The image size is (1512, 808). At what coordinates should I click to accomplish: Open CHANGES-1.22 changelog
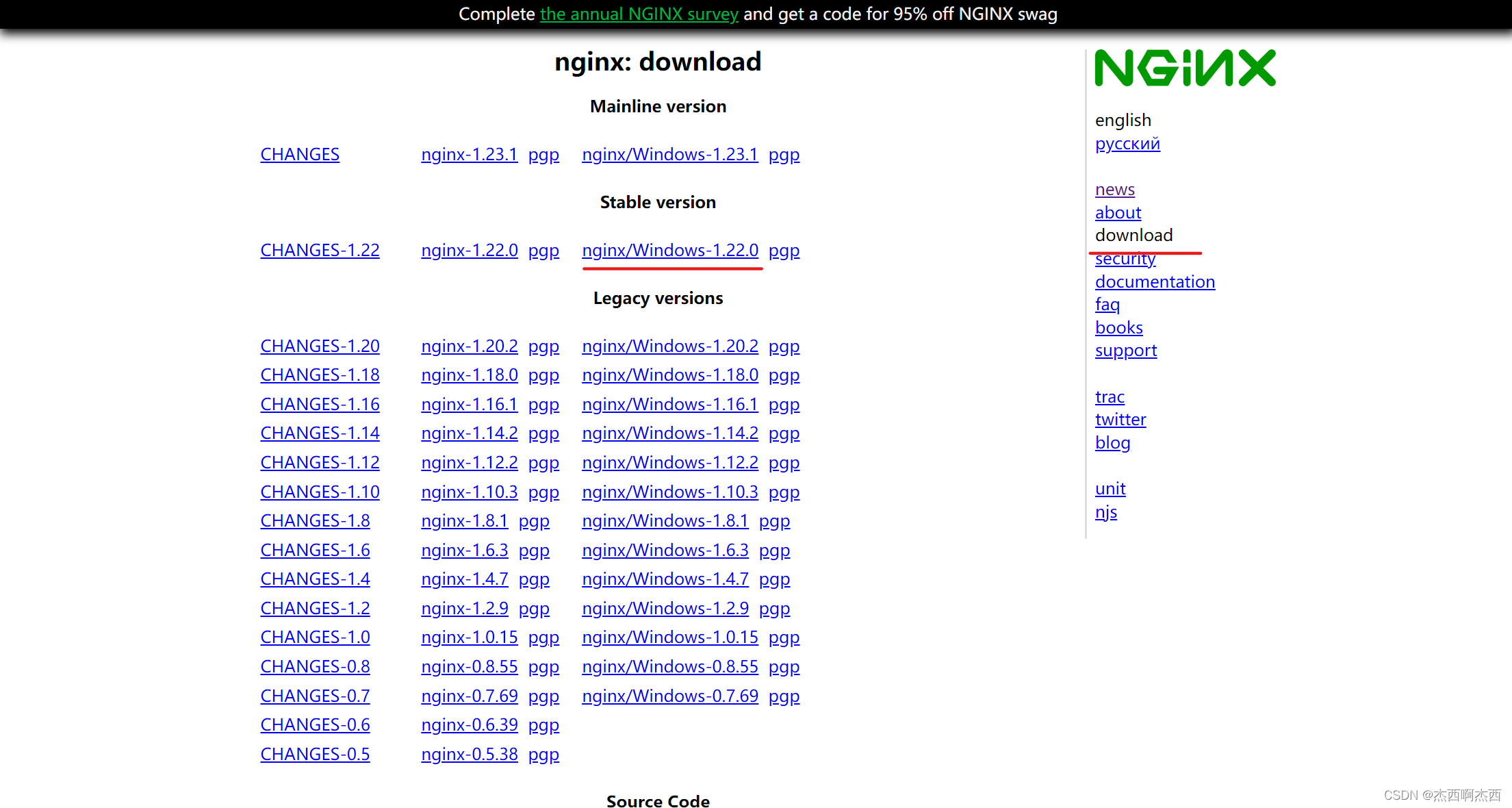[x=320, y=251]
